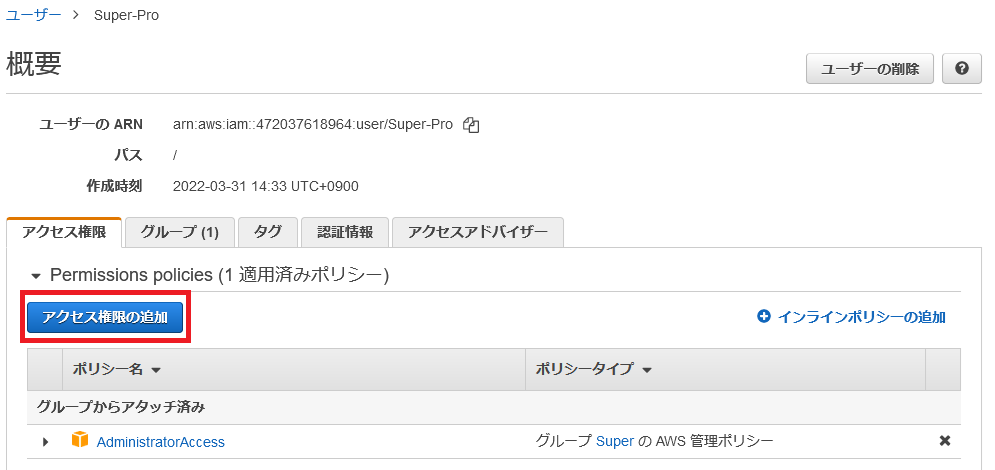Open the Super group link
Image resolution: width=995 pixels, height=470 pixels.
[x=615, y=441]
